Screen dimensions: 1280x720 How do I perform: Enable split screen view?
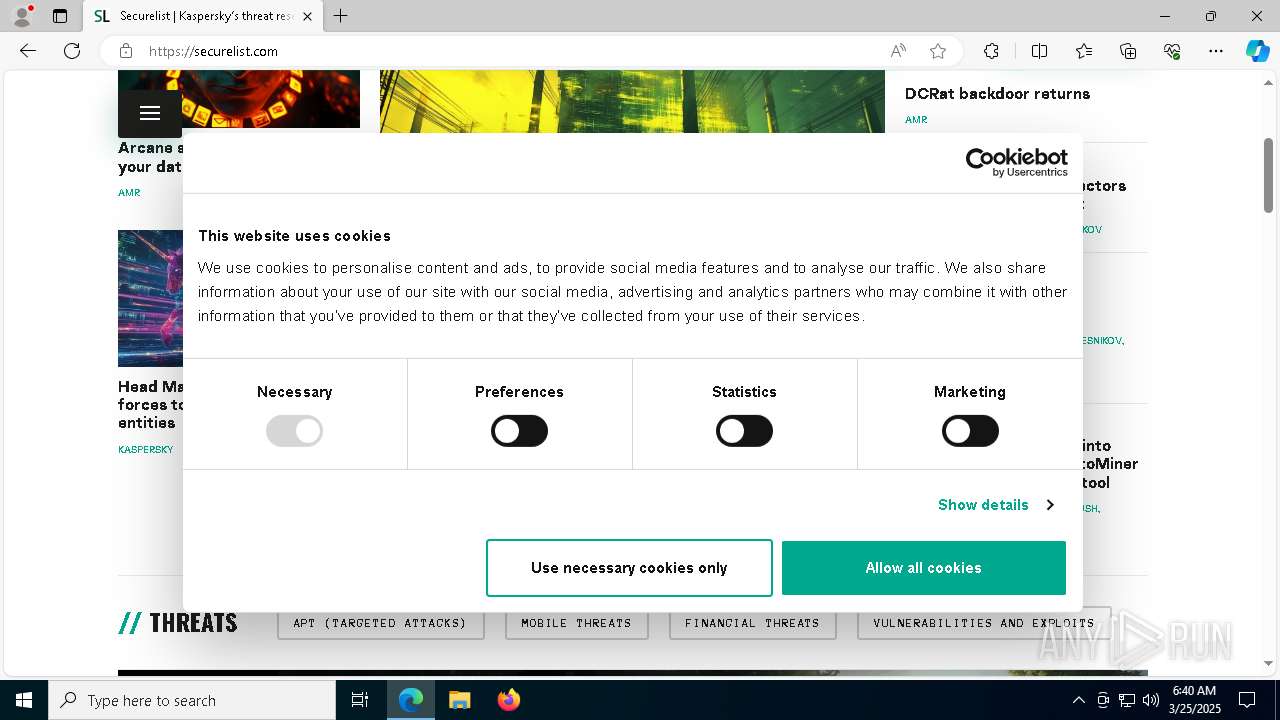click(x=1039, y=51)
